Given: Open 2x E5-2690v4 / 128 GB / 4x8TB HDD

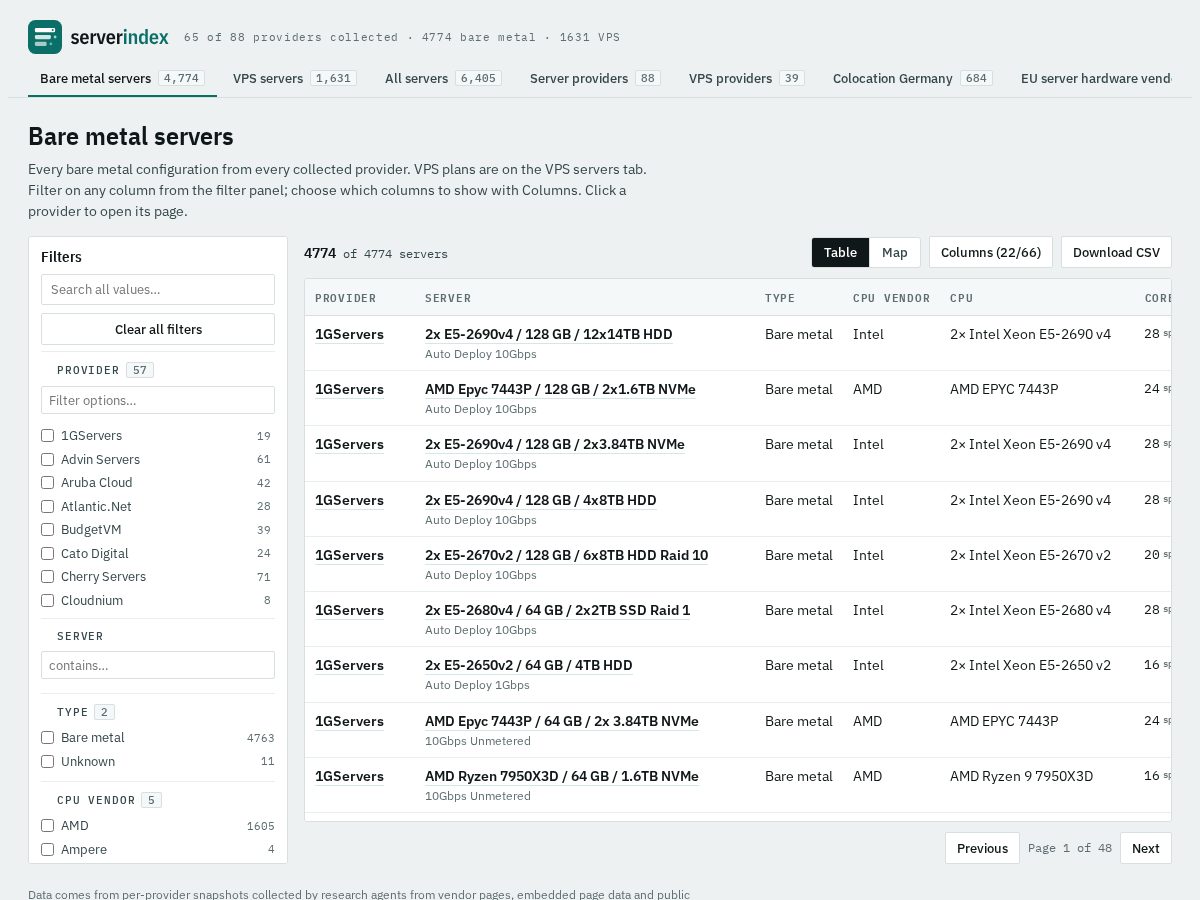Looking at the screenshot, I should pyautogui.click(x=541, y=500).
